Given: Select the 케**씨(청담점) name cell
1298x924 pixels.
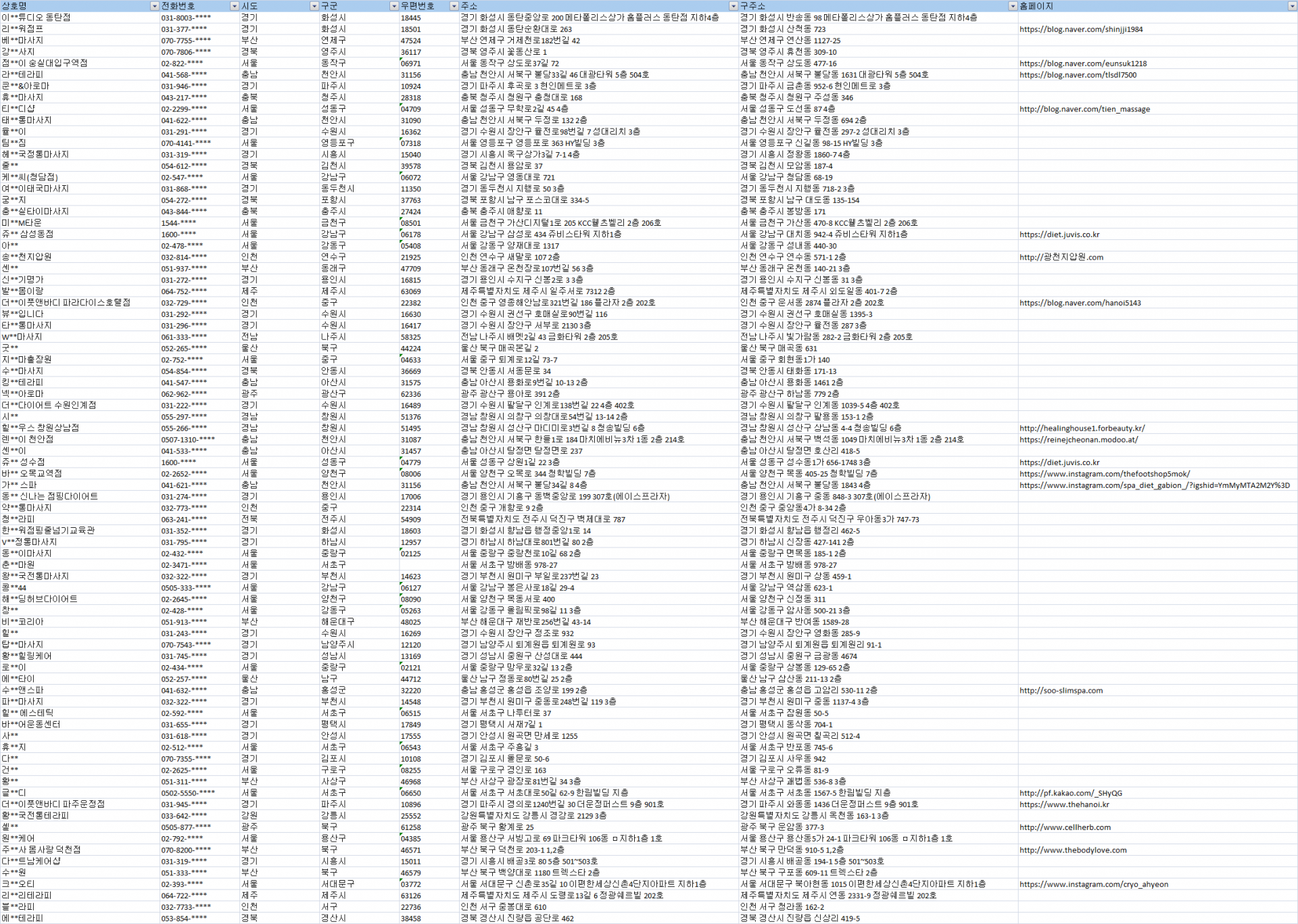Looking at the screenshot, I should 30,177.
